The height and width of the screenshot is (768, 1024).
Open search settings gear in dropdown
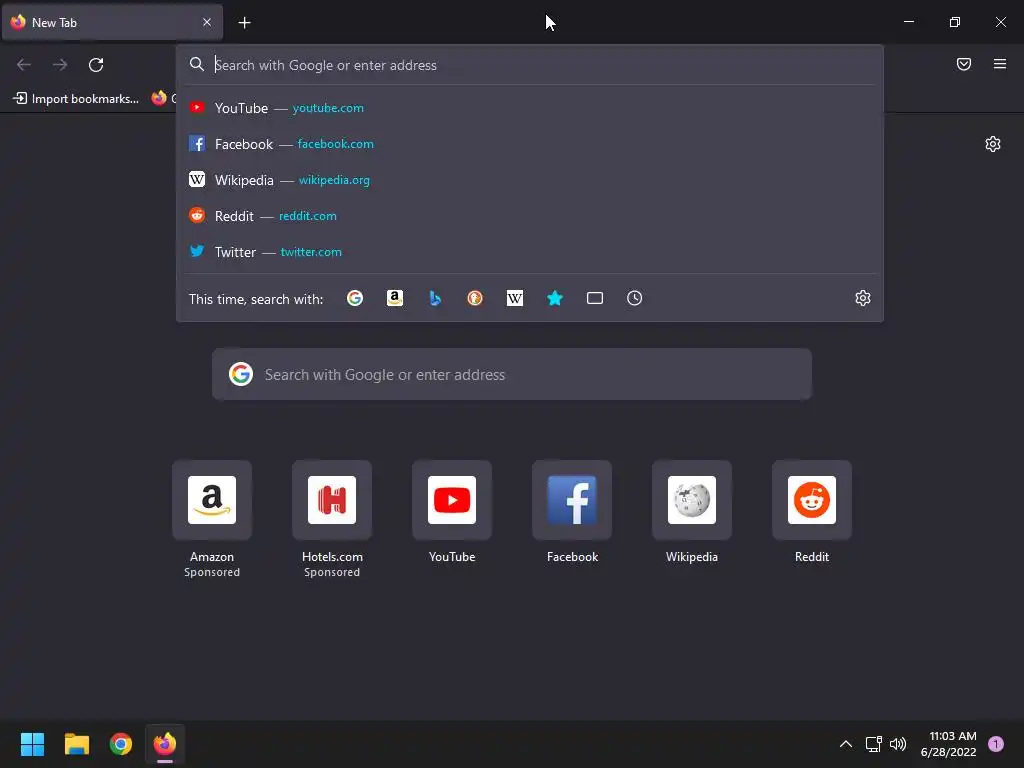pyautogui.click(x=863, y=298)
